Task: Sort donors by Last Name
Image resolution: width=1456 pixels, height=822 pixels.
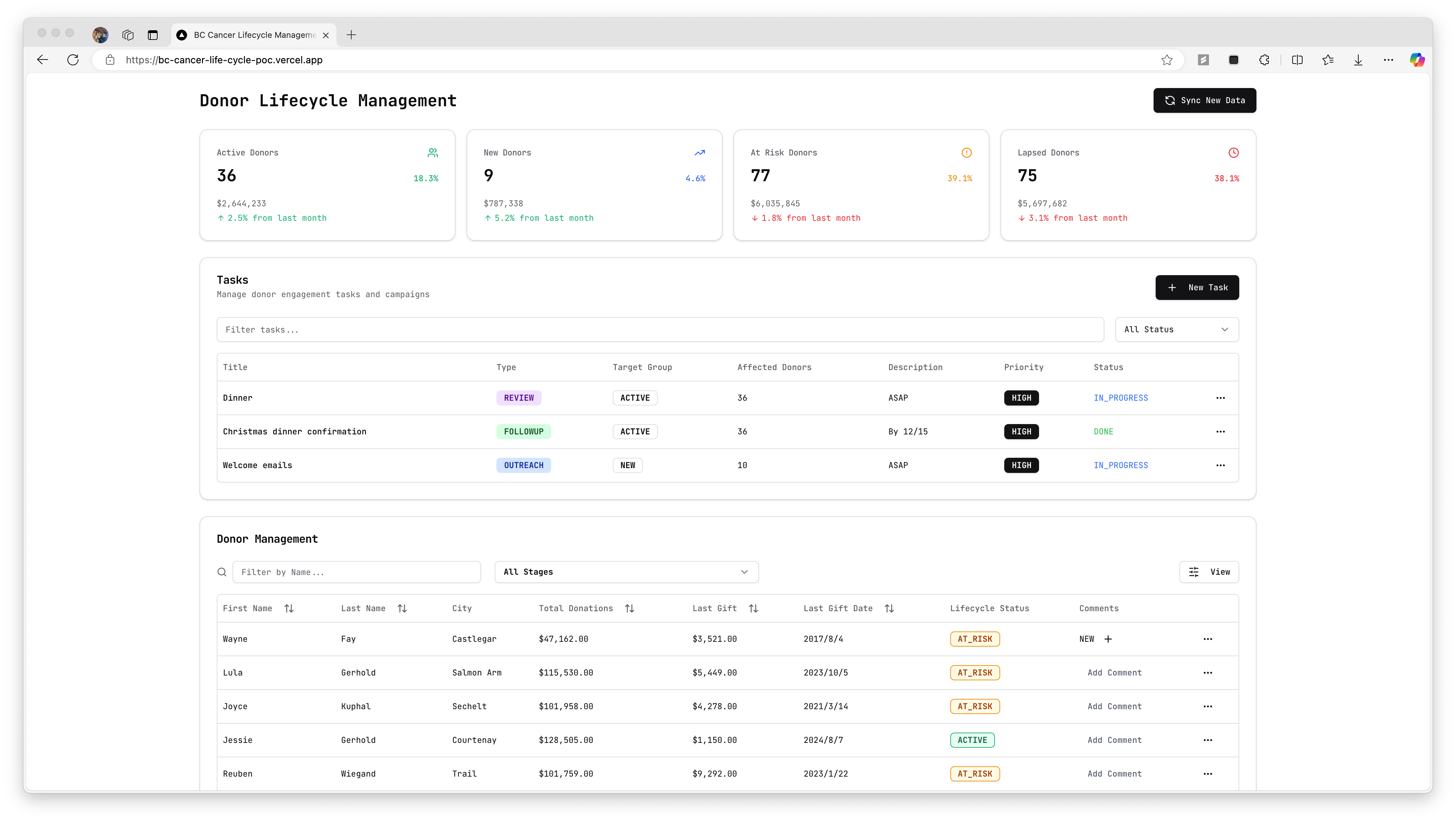Action: 402,608
